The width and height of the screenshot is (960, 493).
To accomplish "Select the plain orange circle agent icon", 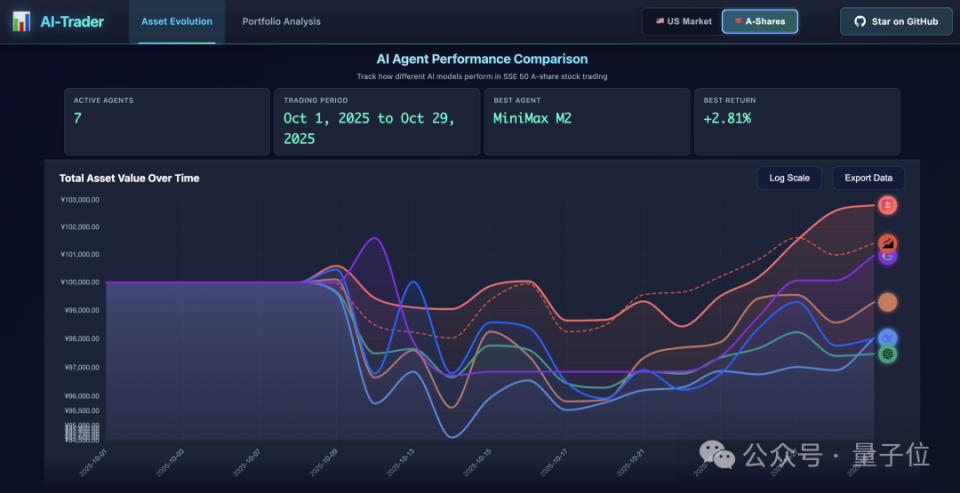I will 887,302.
